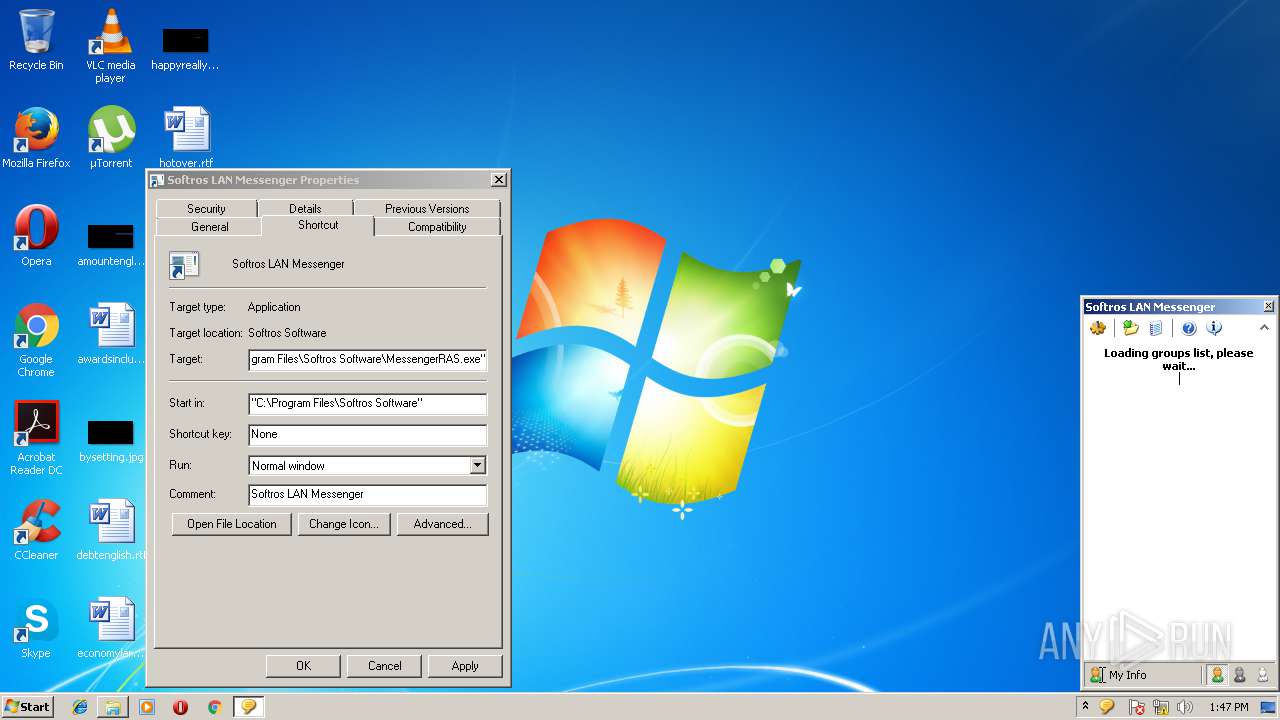Switch to the Security tab
Viewport: 1280px width, 720px height.
click(206, 208)
